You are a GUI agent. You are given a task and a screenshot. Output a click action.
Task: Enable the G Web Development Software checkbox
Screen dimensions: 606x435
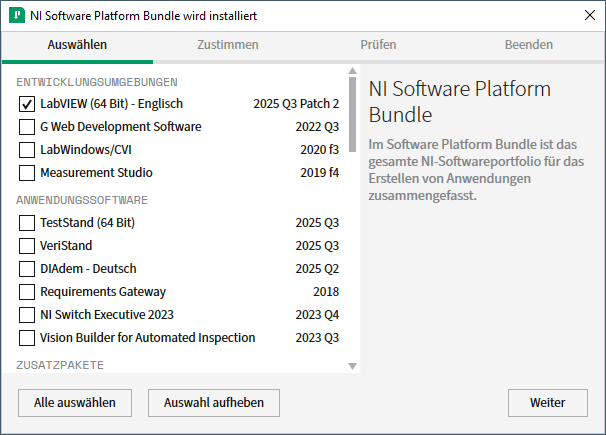[x=27, y=127]
